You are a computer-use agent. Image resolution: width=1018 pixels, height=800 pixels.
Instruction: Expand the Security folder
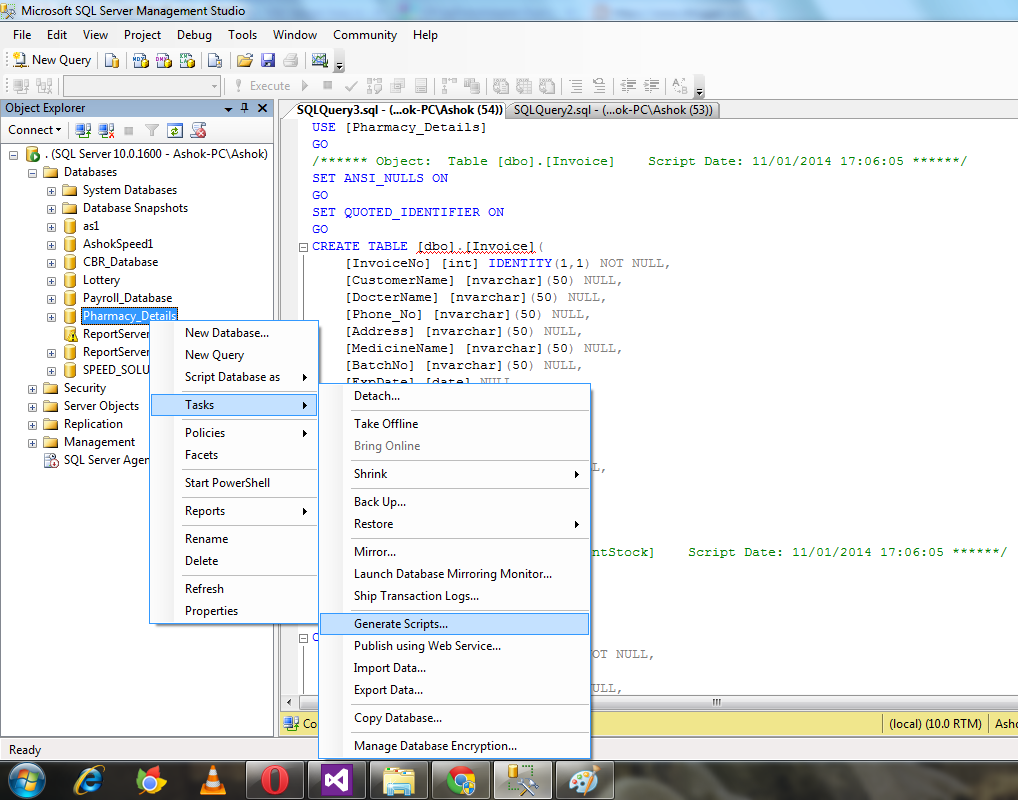[x=32, y=389]
